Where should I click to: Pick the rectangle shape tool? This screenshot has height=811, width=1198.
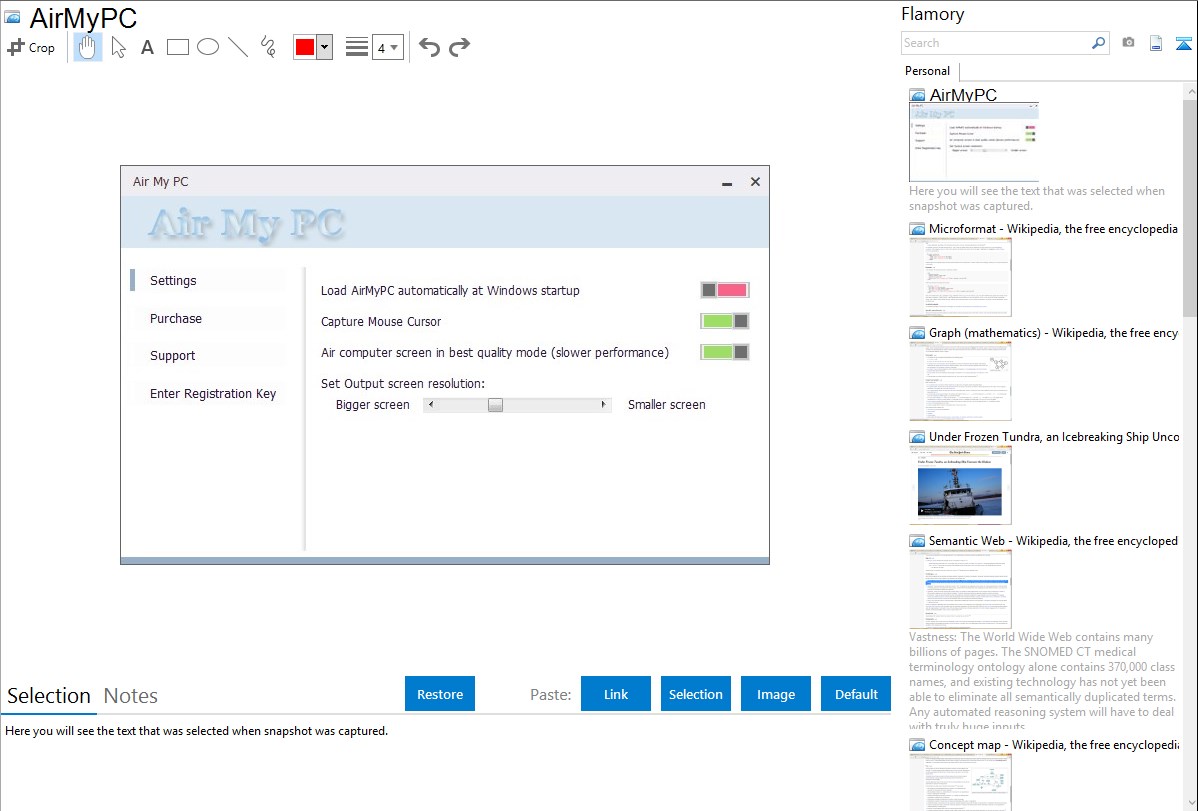[177, 47]
